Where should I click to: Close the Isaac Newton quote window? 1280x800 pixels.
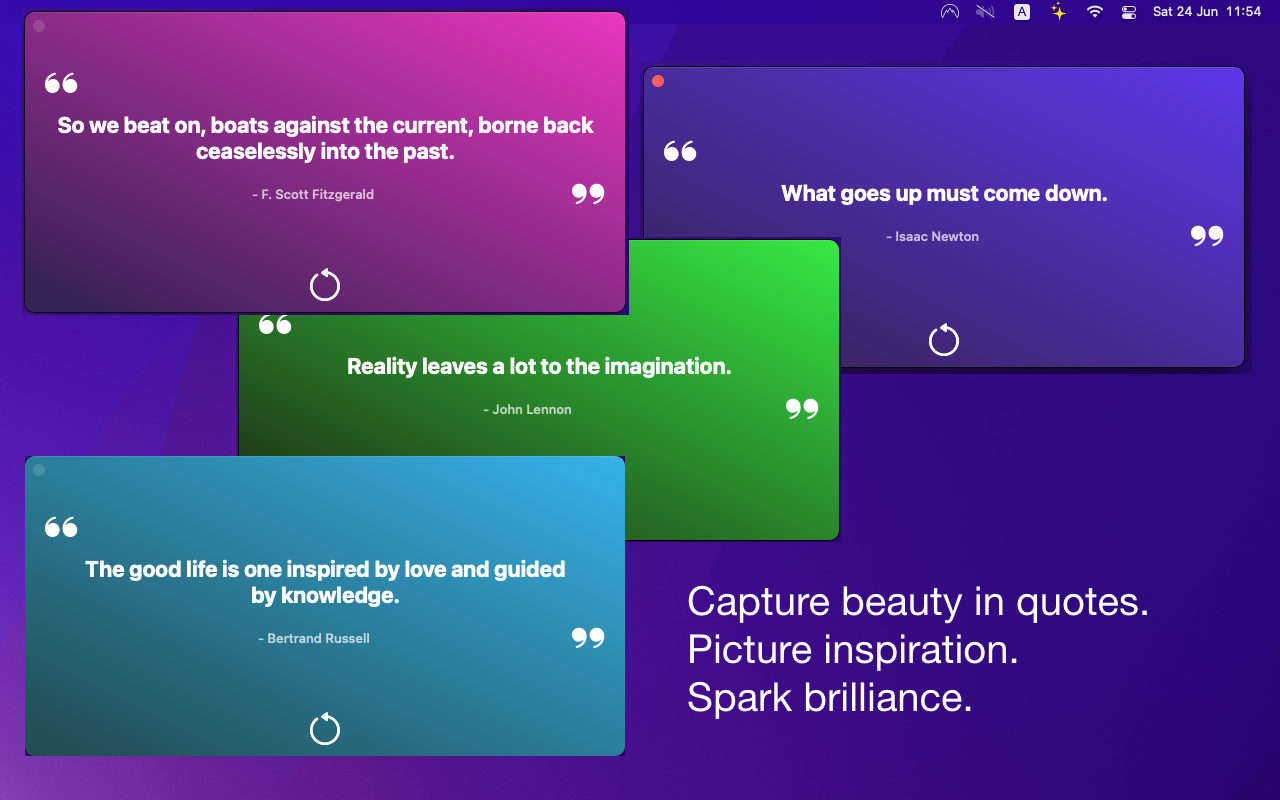[x=658, y=81]
